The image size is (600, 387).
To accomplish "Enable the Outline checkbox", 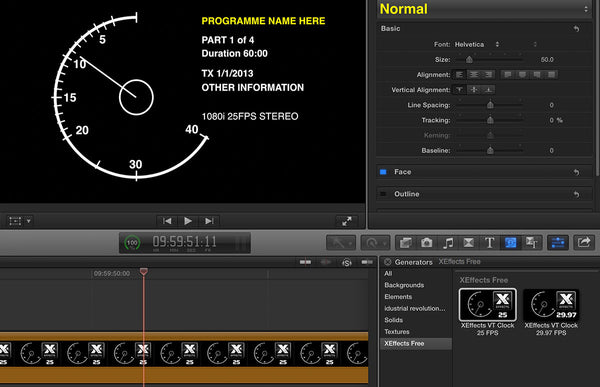I will 383,194.
